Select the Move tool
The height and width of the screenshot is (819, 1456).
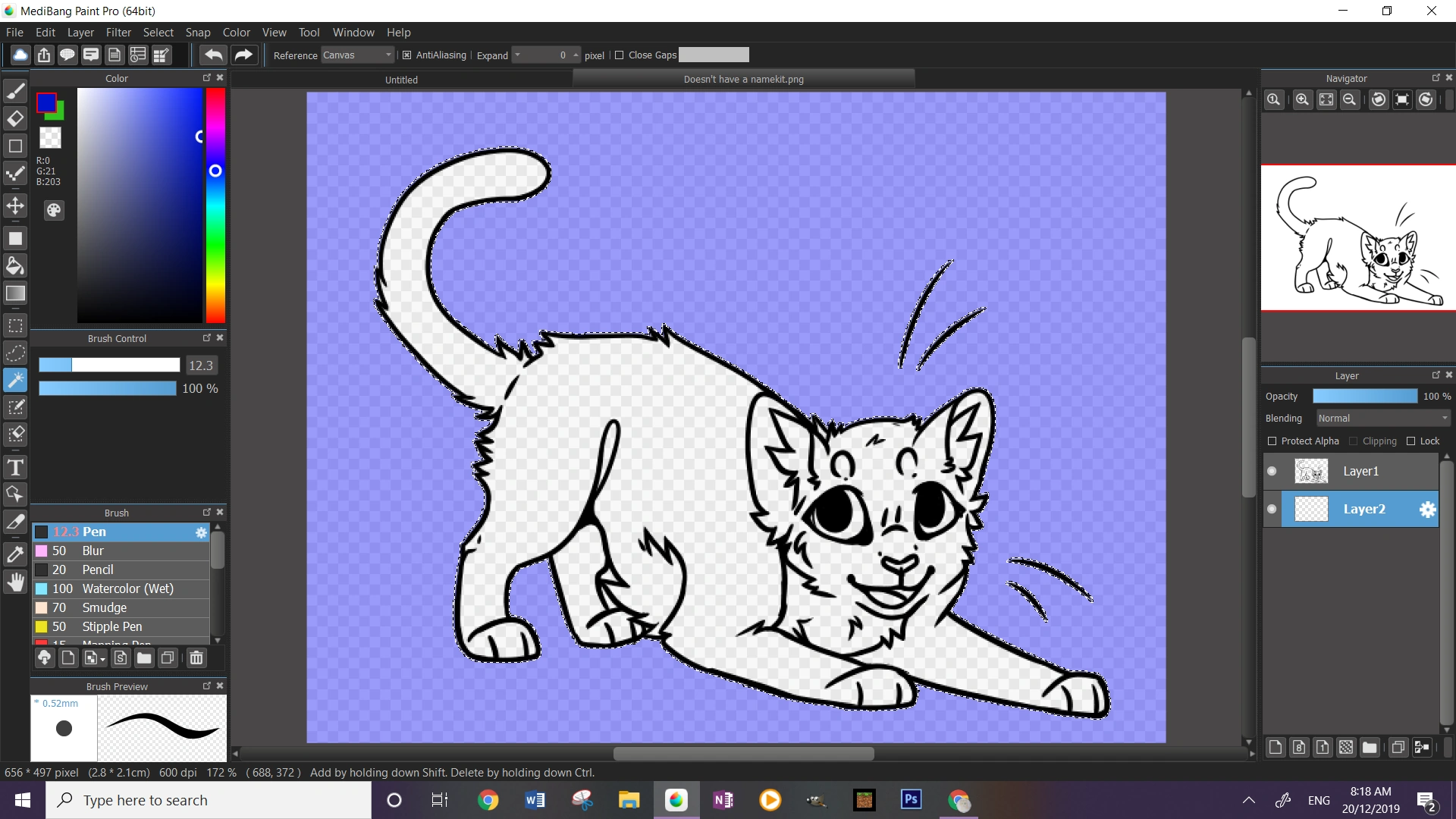point(15,206)
